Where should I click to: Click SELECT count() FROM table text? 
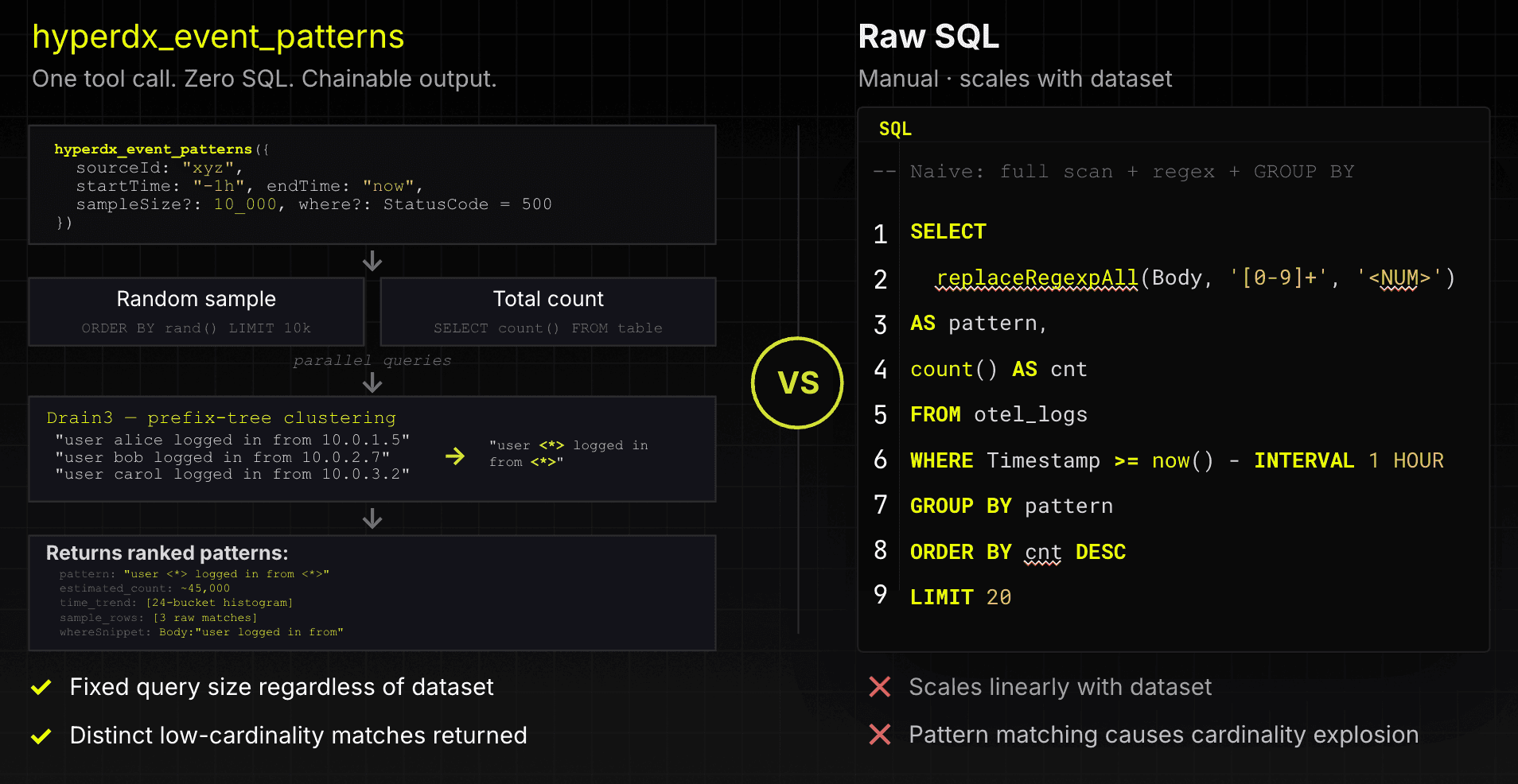pyautogui.click(x=548, y=328)
